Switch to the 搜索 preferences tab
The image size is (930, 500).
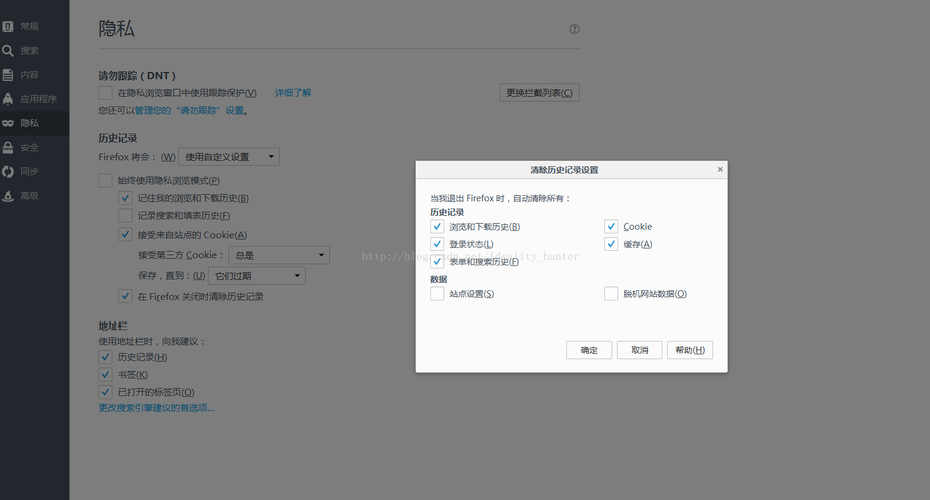click(x=34, y=50)
